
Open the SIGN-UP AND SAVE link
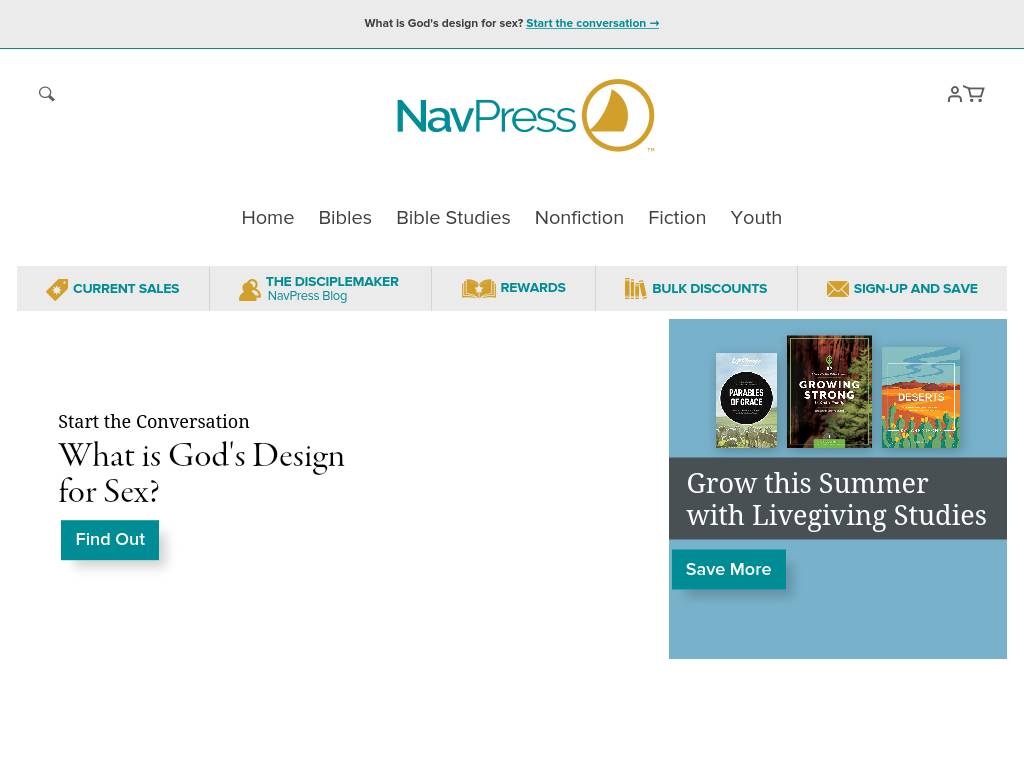click(916, 289)
